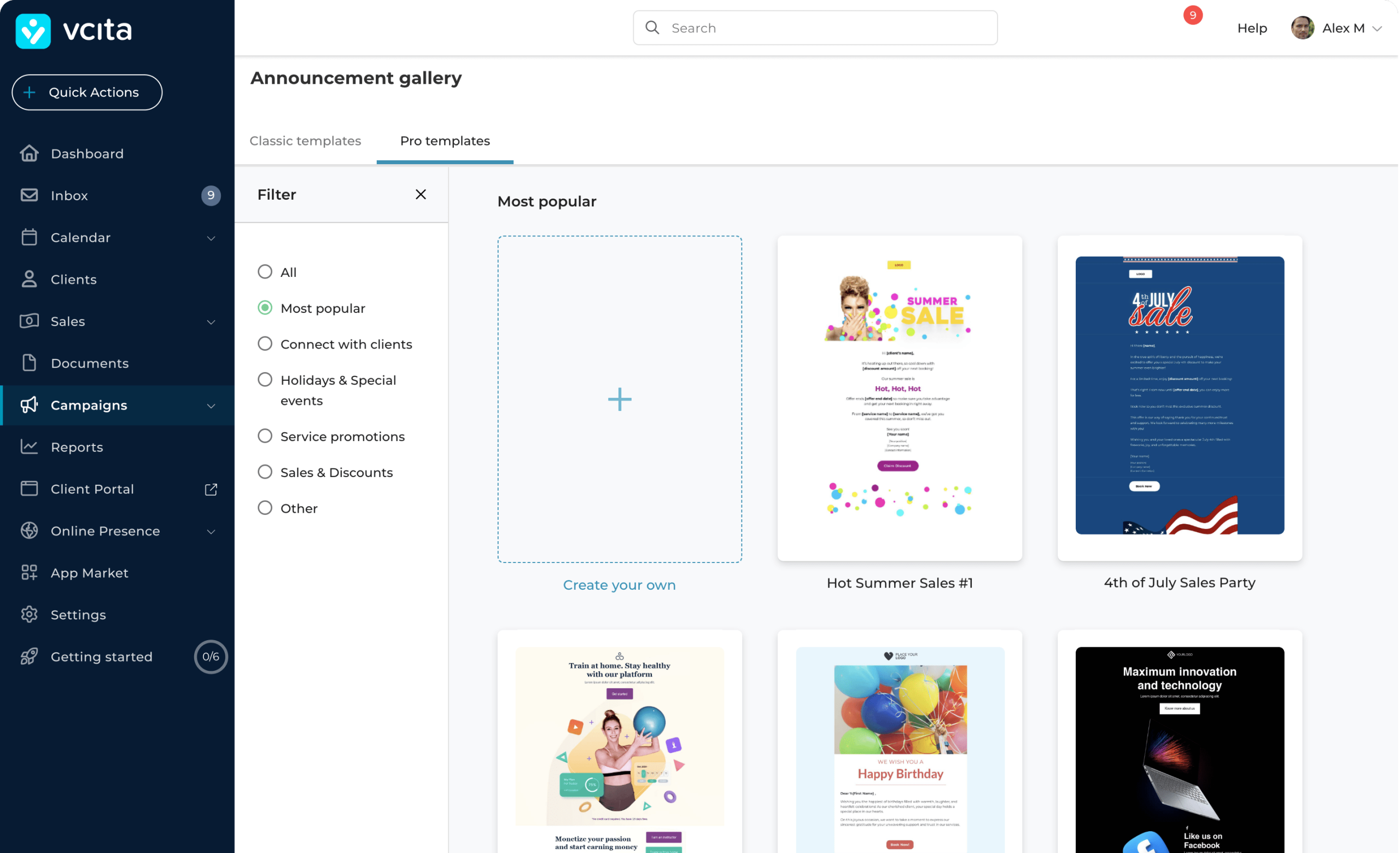Expand the Sales sidebar chevron
Image resolution: width=1400 pixels, height=853 pixels.
[211, 322]
